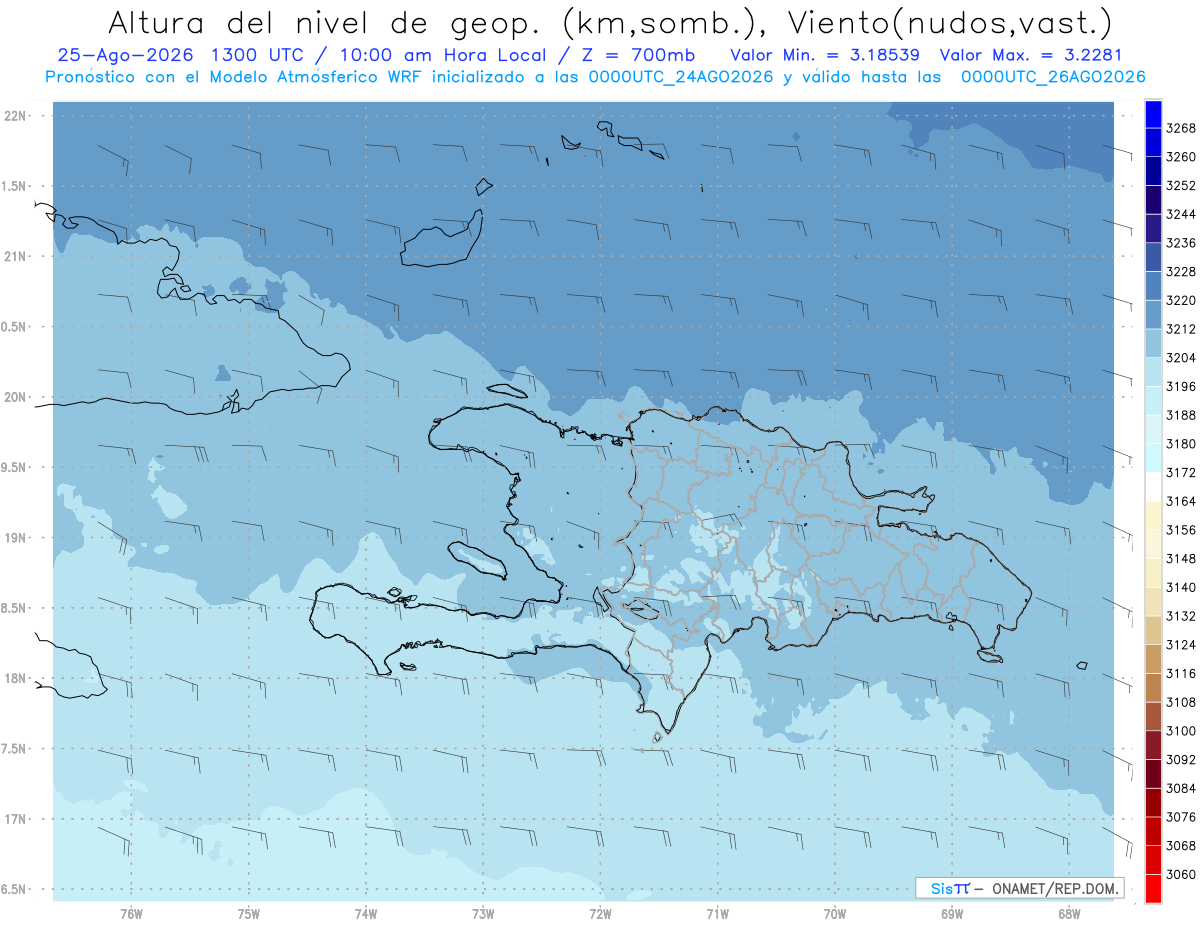Click the main title 'Altura del nivel de geop.'

click(325, 22)
